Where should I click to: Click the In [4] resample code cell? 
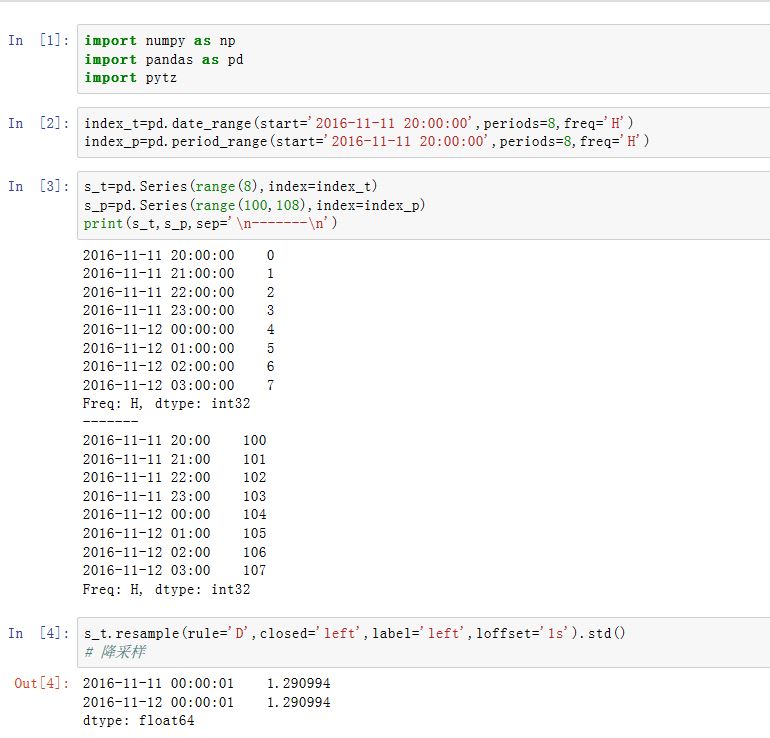tap(423, 643)
